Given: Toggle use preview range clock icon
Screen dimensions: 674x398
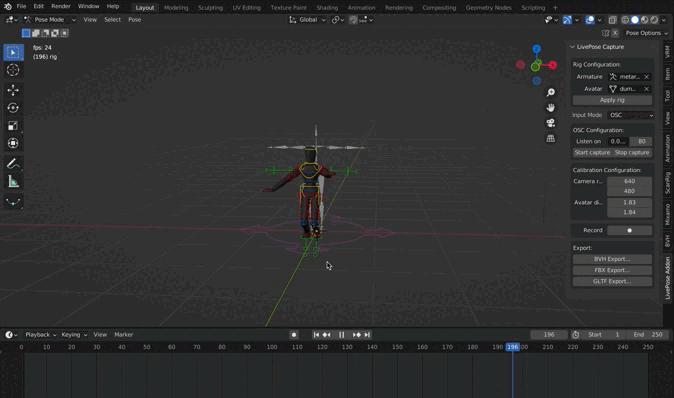Looking at the screenshot, I should (x=576, y=335).
